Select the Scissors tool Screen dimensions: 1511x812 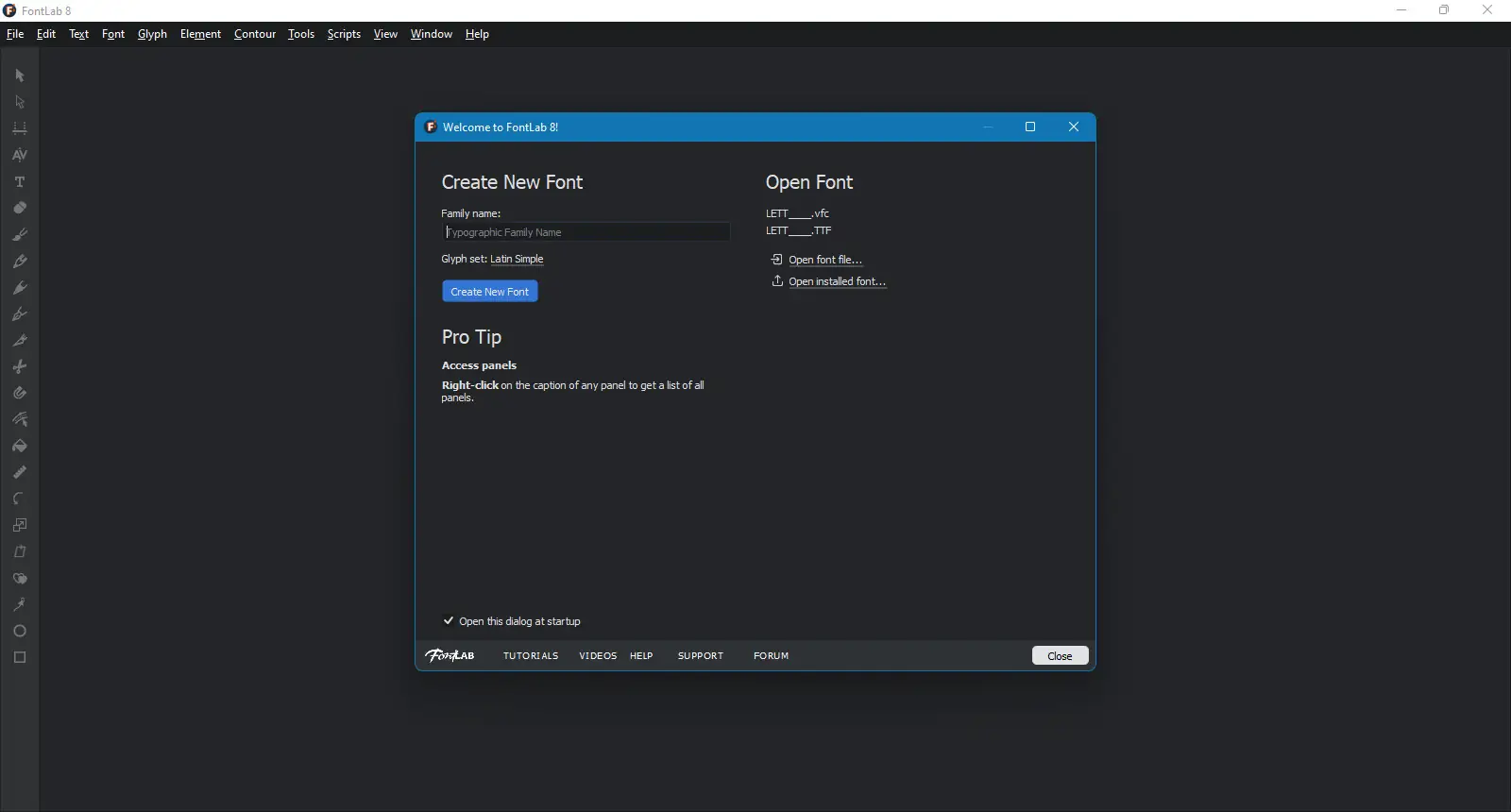pos(20,366)
